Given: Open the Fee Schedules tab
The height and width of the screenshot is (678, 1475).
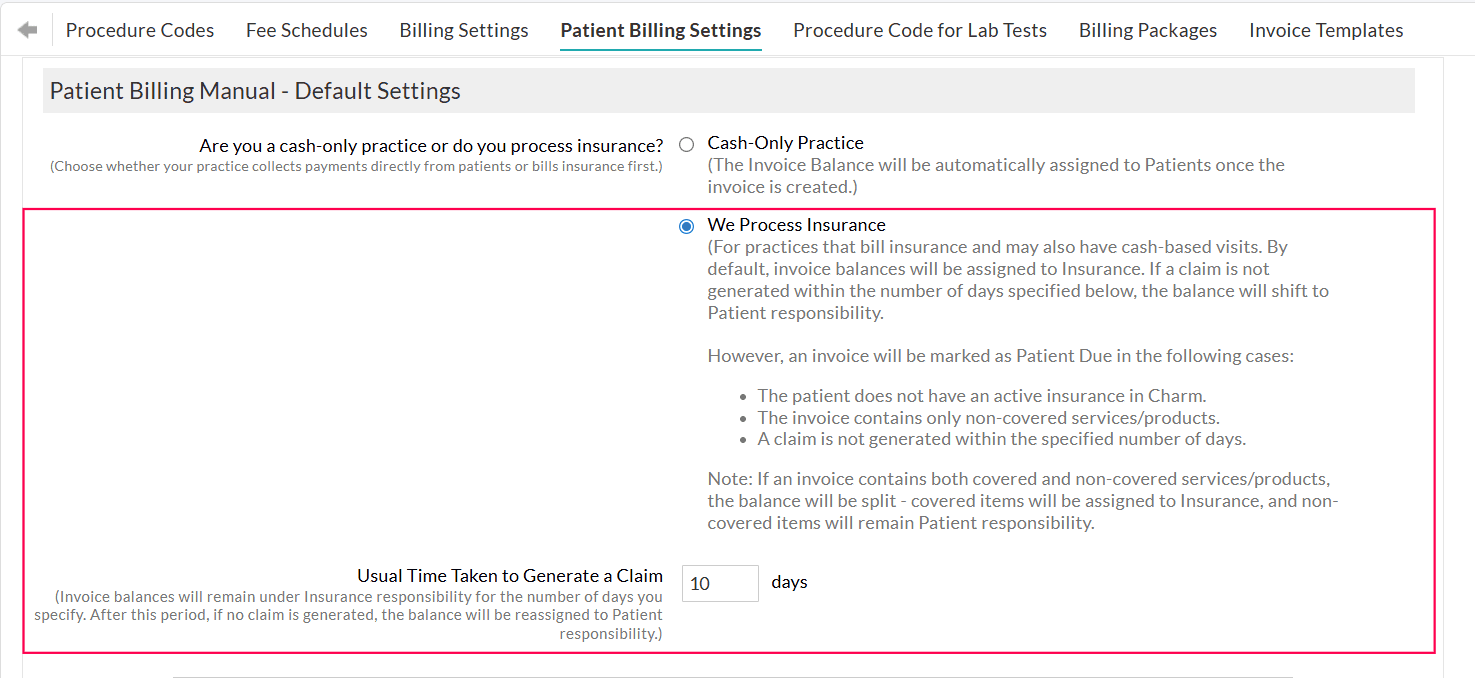Looking at the screenshot, I should tap(306, 30).
